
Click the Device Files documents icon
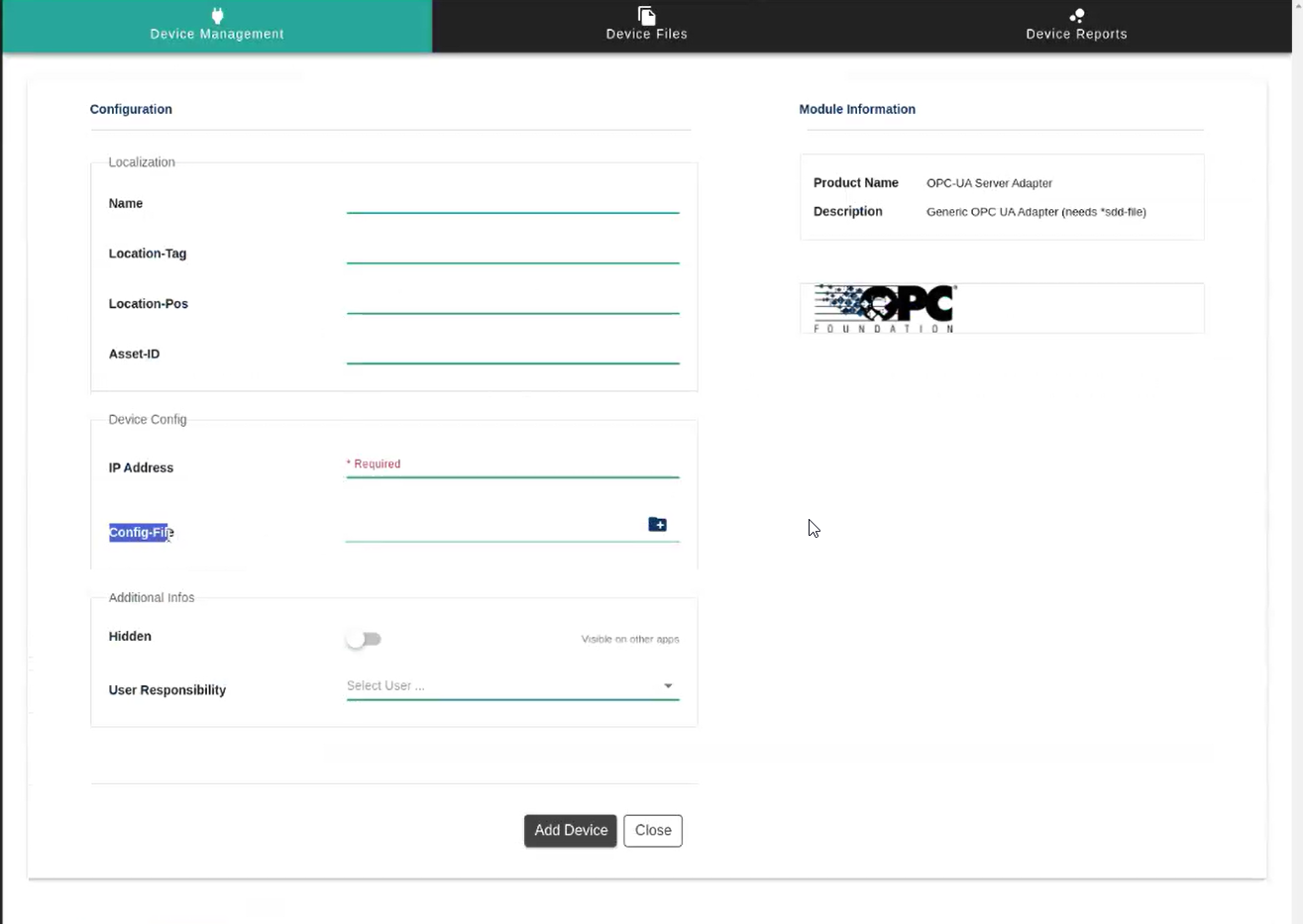pyautogui.click(x=646, y=15)
